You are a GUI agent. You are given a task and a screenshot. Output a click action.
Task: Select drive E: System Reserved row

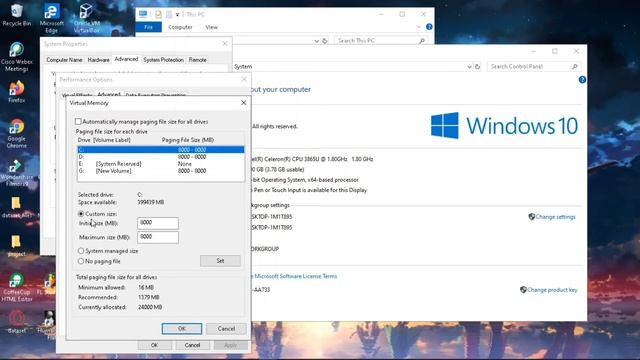pos(161,164)
